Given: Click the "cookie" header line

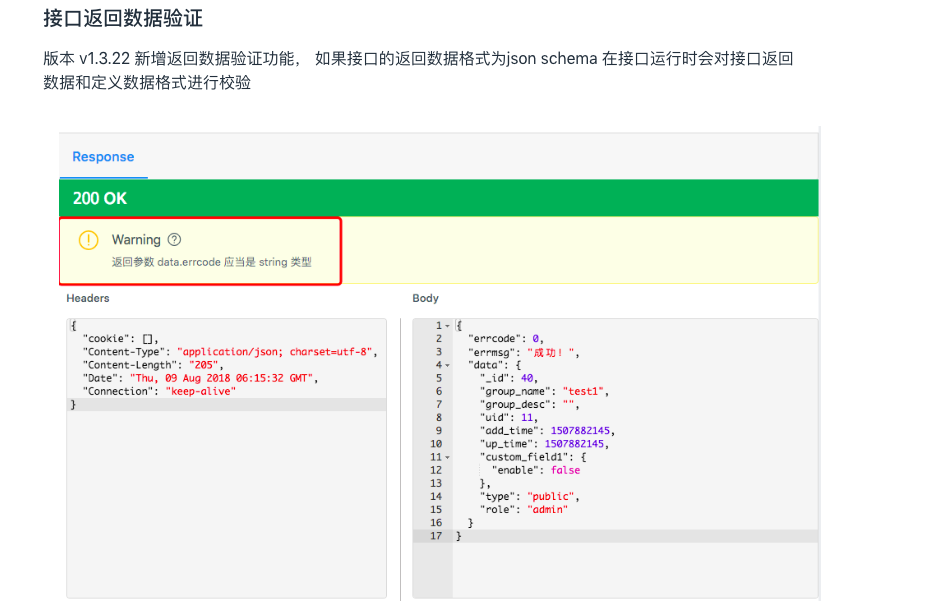Looking at the screenshot, I should click(120, 339).
